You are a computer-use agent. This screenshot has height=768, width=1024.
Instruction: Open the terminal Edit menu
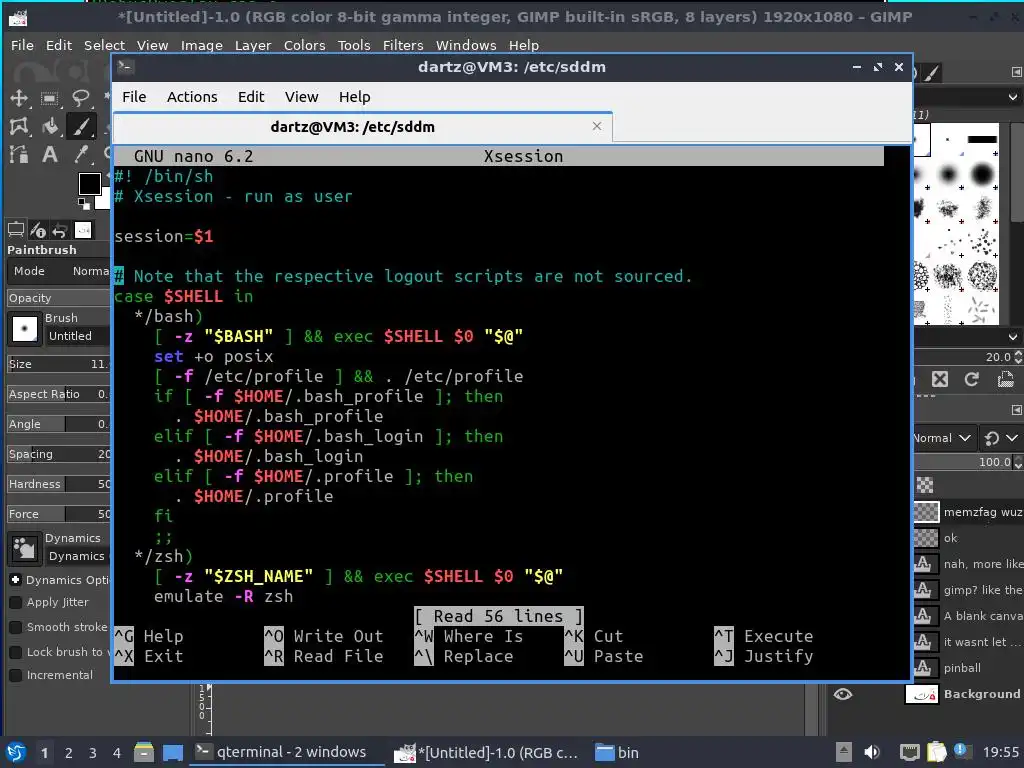[251, 97]
